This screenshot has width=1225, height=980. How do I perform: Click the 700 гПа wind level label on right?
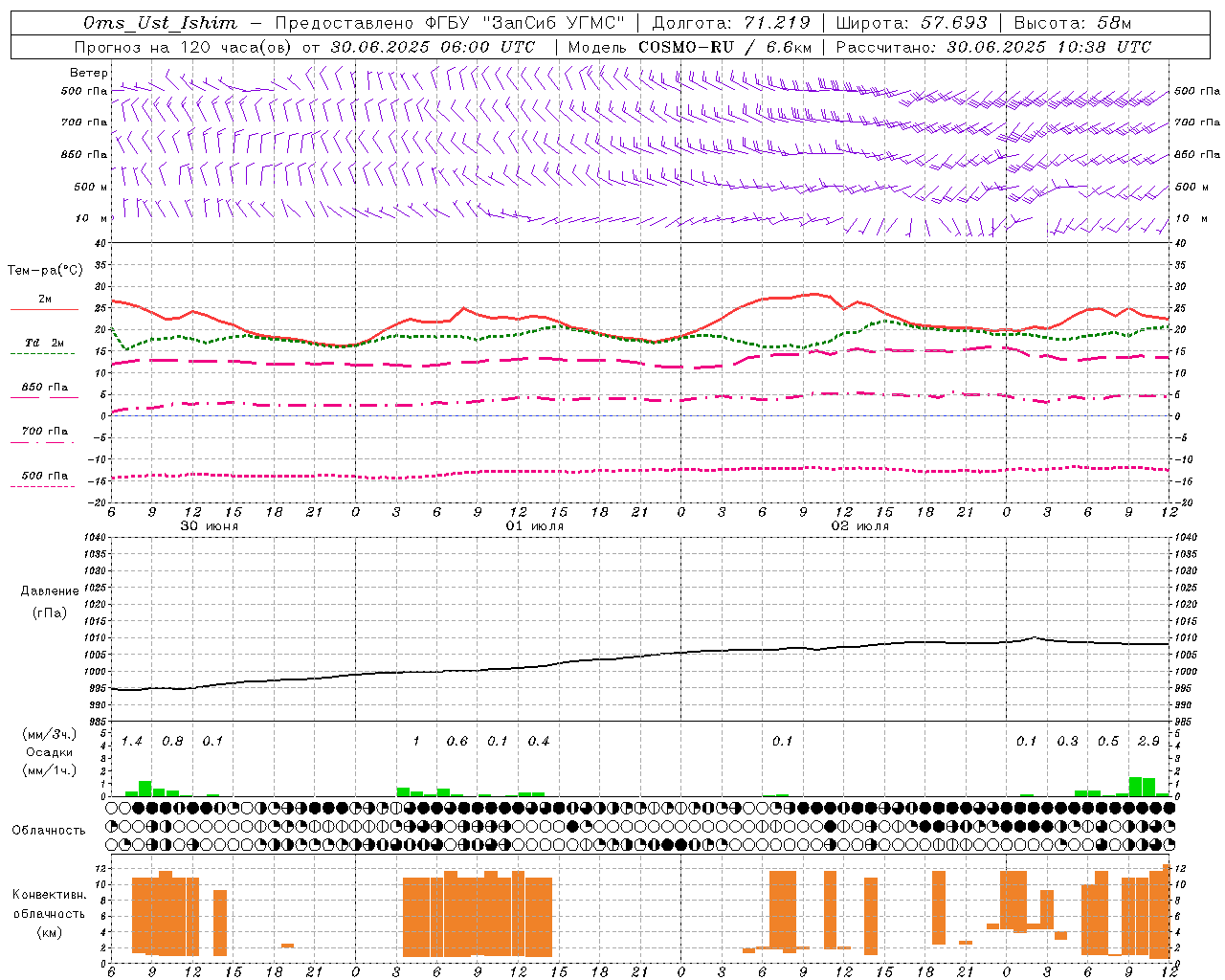[1197, 122]
